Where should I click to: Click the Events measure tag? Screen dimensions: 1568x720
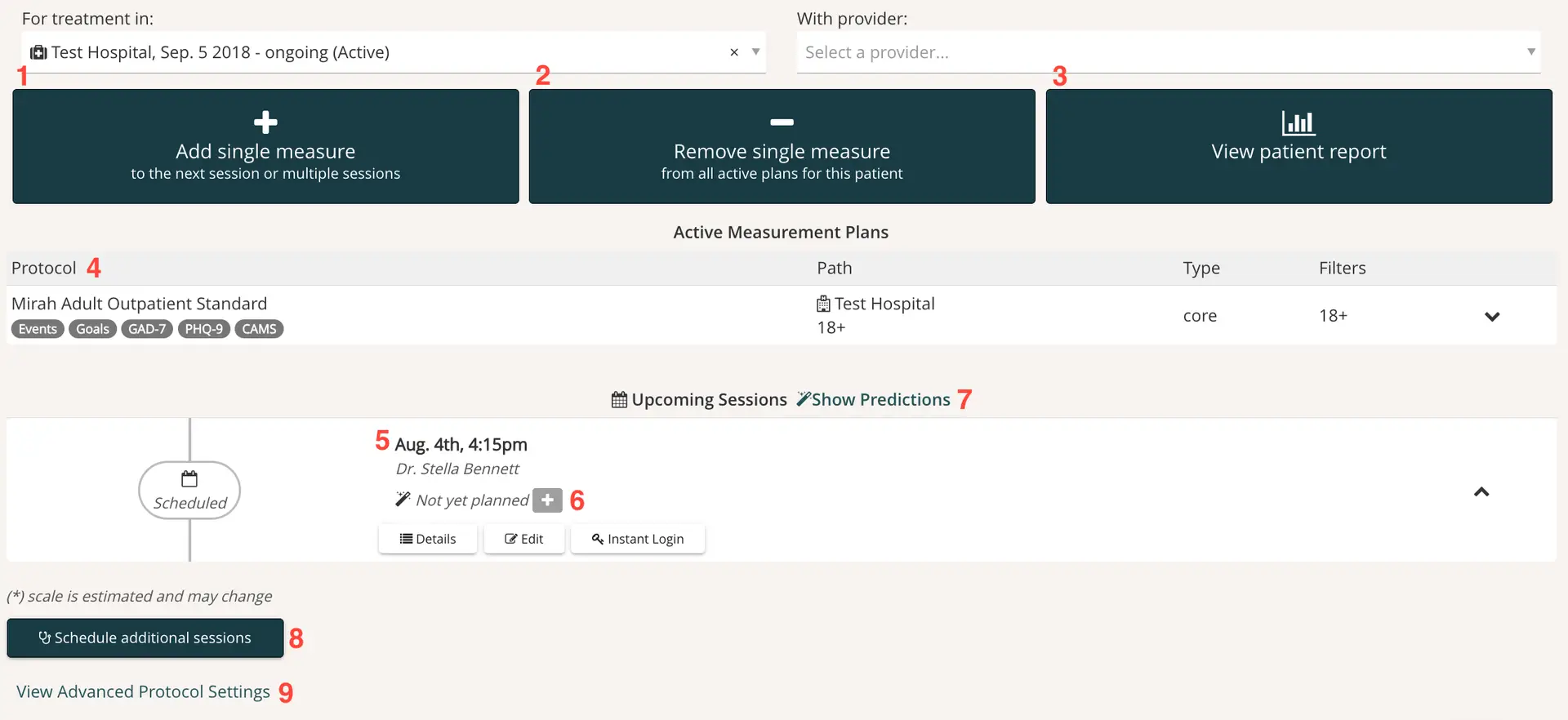click(x=38, y=329)
